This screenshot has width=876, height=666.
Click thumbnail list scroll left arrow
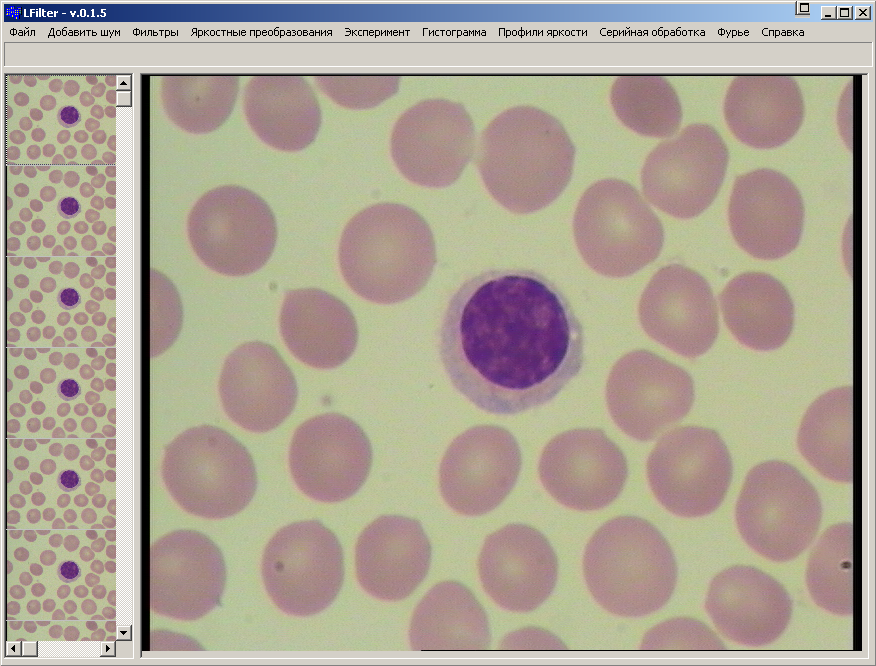13,649
